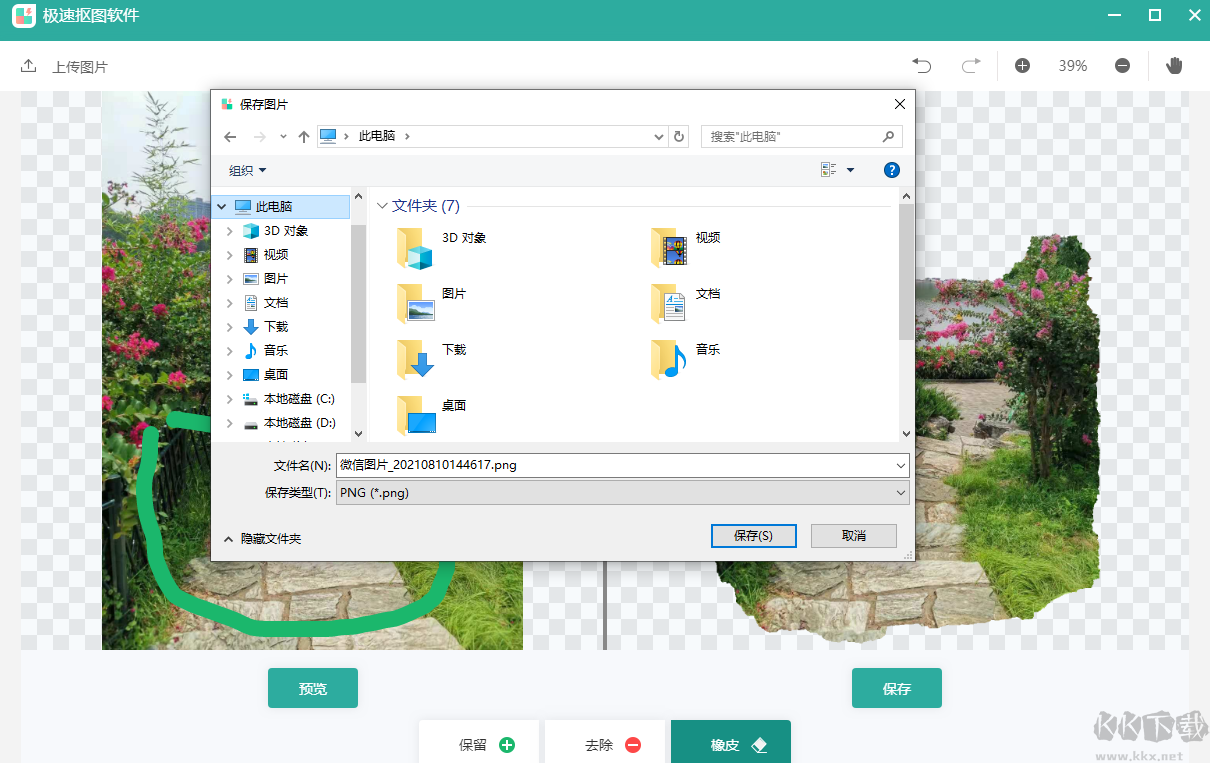1210x763 pixels.
Task: Zoom out of the image canvas
Action: click(1122, 65)
